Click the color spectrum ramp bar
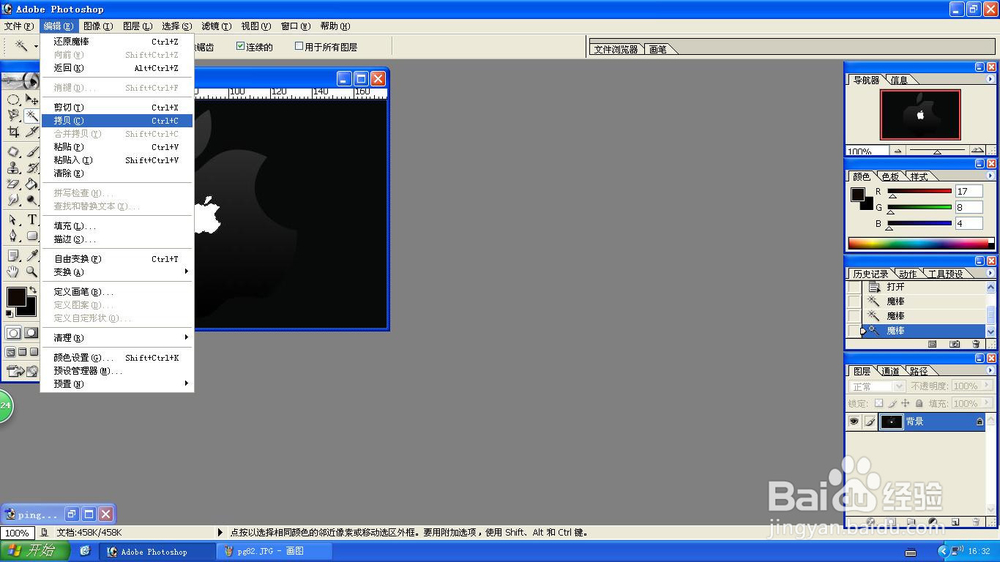Image resolution: width=1000 pixels, height=562 pixels. [920, 244]
